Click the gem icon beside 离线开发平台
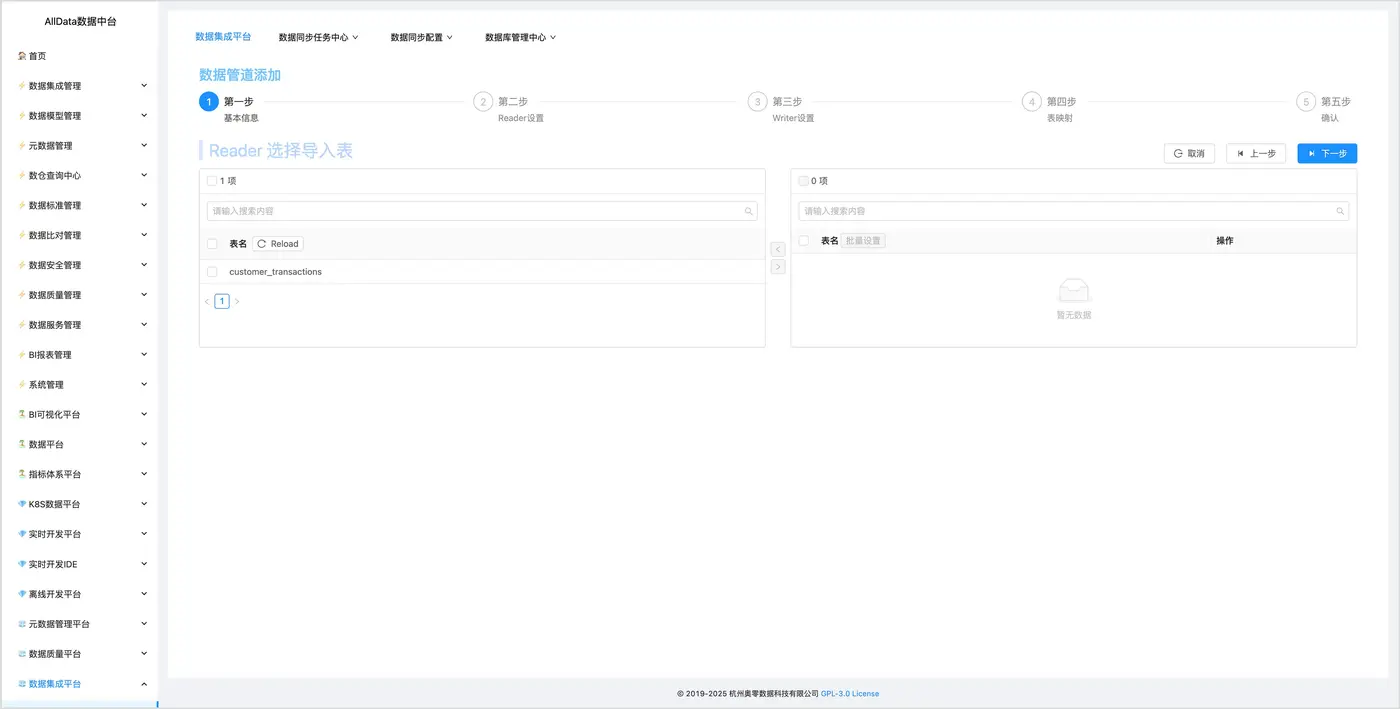 (x=22, y=594)
